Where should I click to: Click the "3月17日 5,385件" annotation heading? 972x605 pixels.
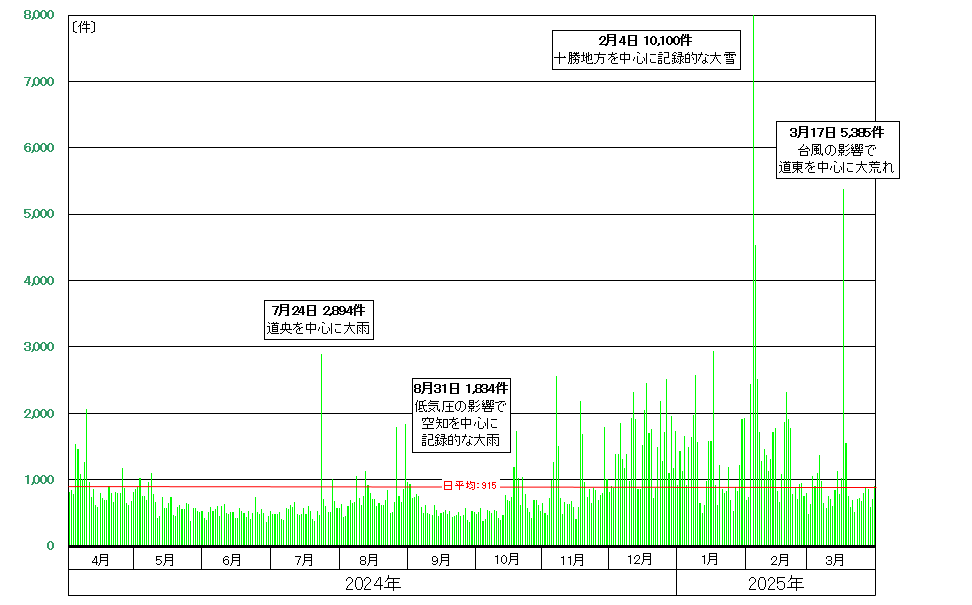click(837, 133)
